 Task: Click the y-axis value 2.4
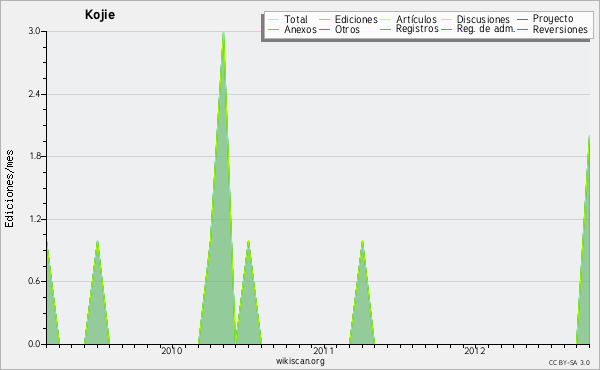point(34,94)
